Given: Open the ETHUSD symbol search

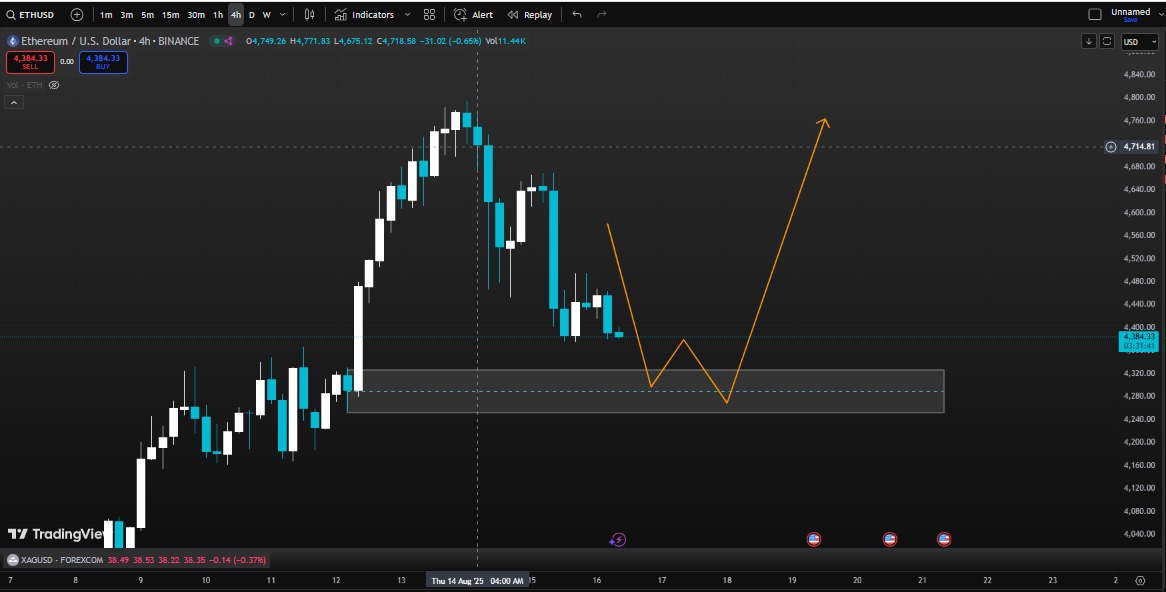Looking at the screenshot, I should tap(30, 15).
